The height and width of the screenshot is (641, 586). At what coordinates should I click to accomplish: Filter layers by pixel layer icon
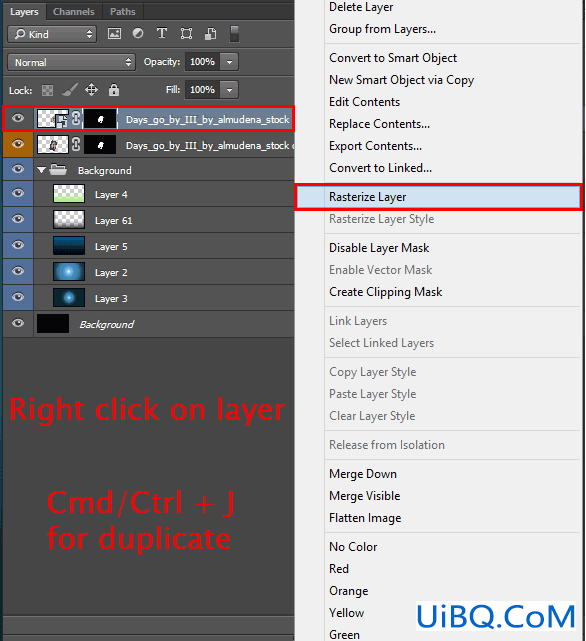(x=114, y=34)
